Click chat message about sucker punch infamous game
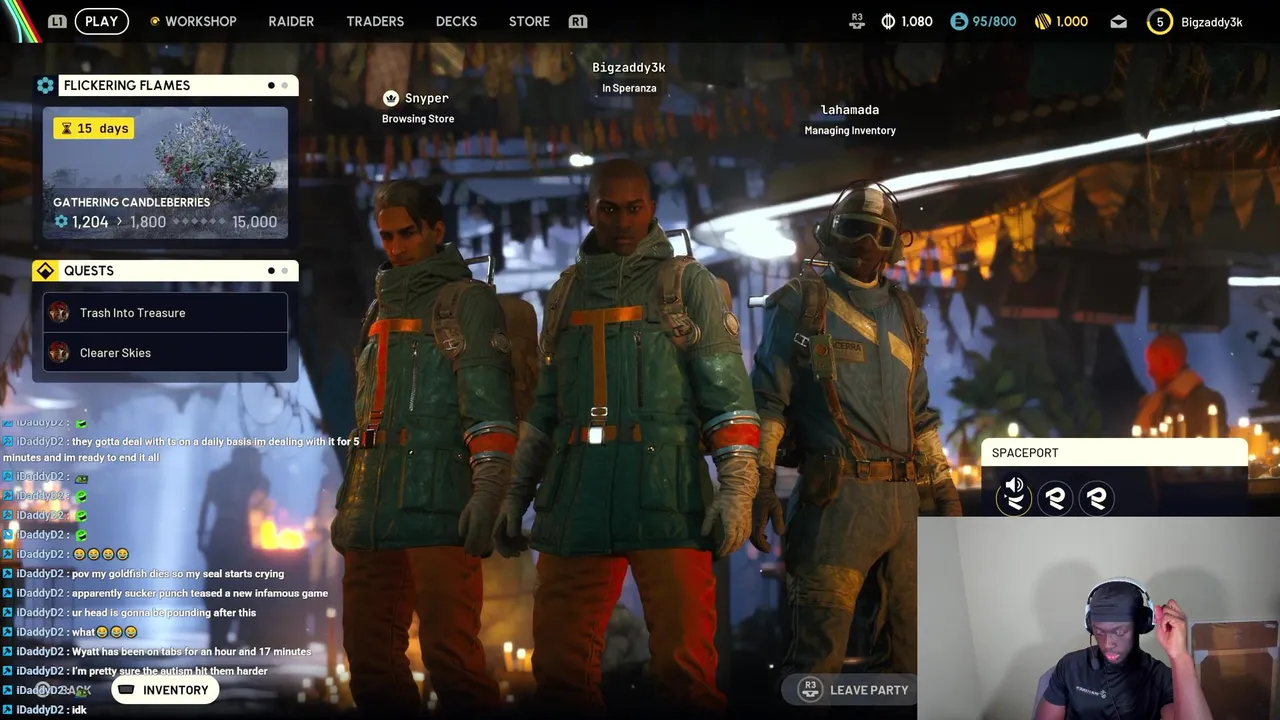Viewport: 1280px width, 720px height. pyautogui.click(x=165, y=593)
